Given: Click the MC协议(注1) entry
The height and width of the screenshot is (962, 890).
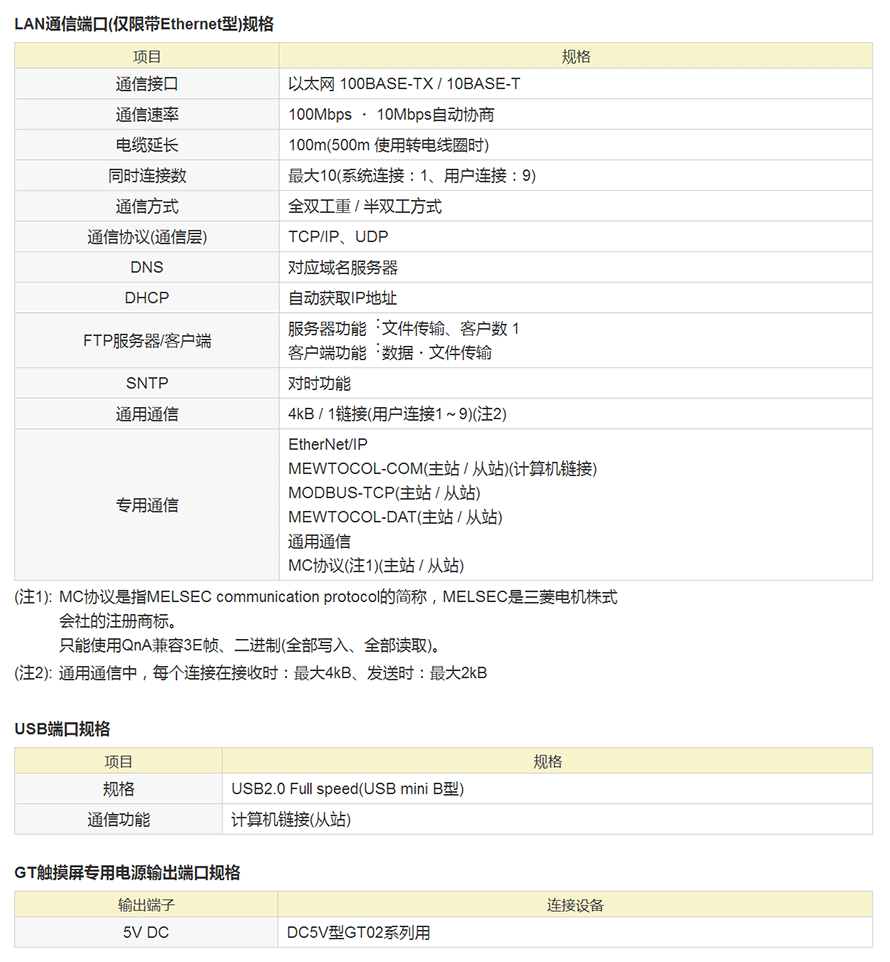Looking at the screenshot, I should click(376, 565).
